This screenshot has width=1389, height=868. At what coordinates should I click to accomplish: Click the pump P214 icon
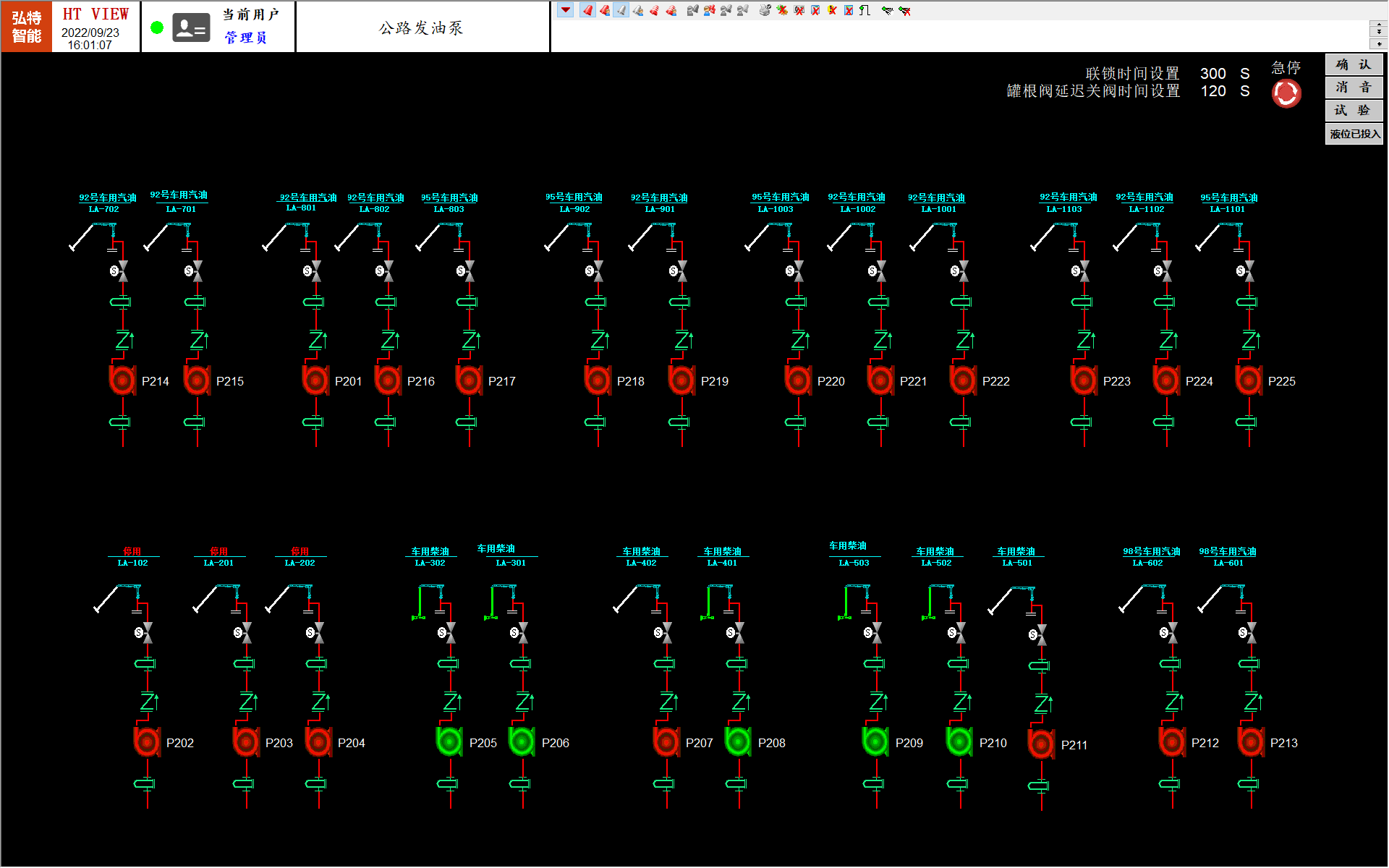pos(122,379)
